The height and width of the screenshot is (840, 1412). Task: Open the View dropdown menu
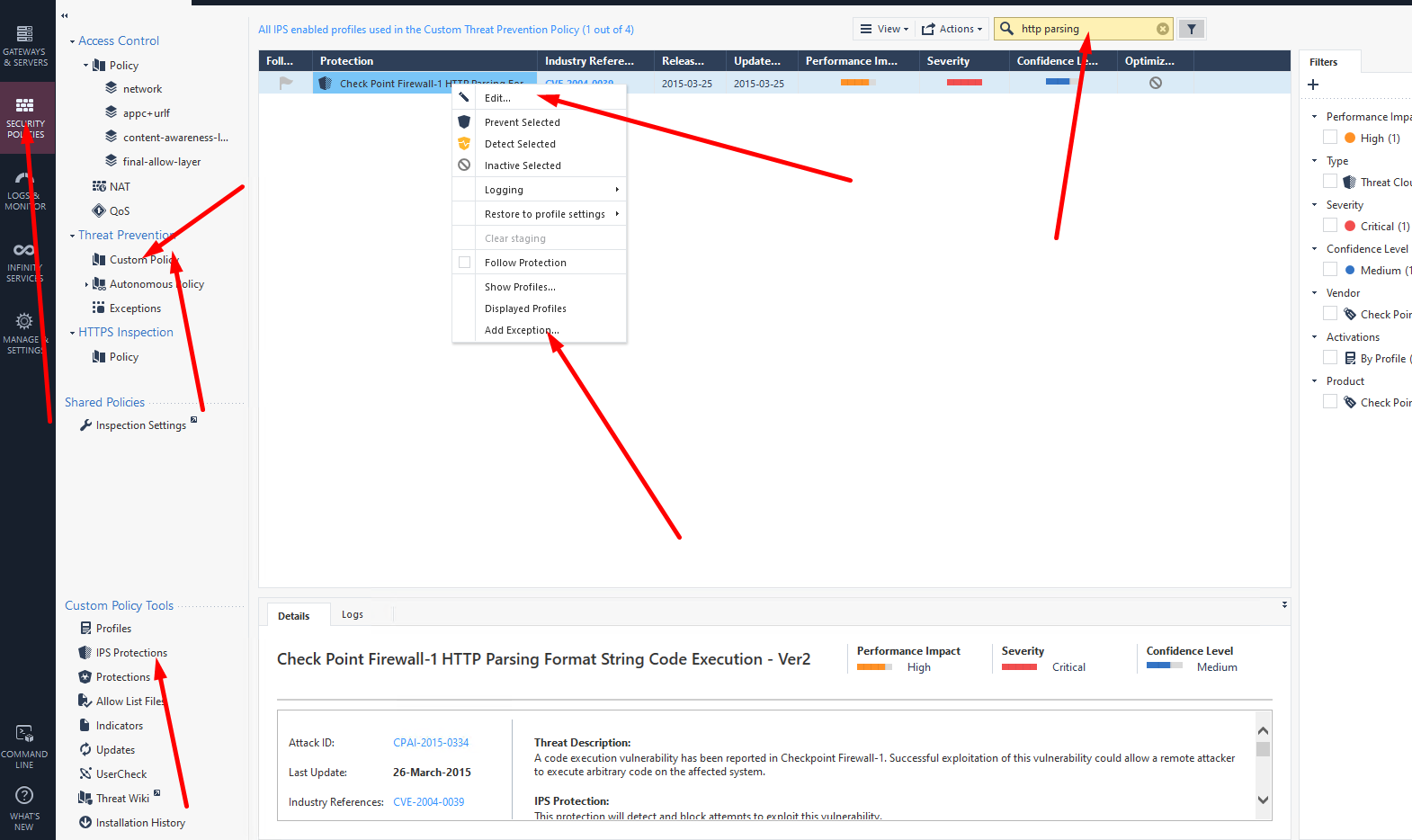[883, 29]
